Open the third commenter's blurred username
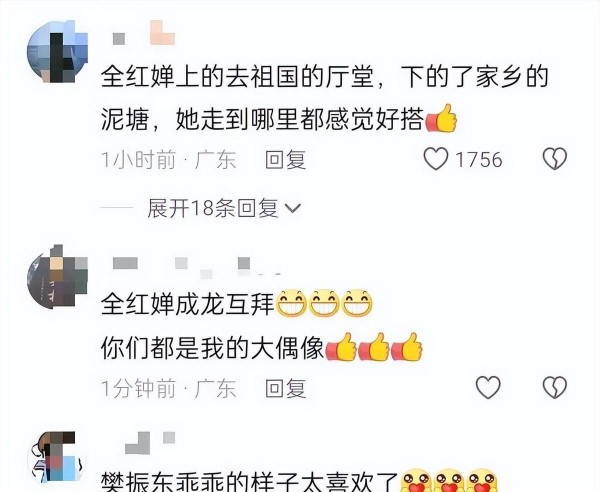Image resolution: width=600 pixels, height=492 pixels. 150,443
